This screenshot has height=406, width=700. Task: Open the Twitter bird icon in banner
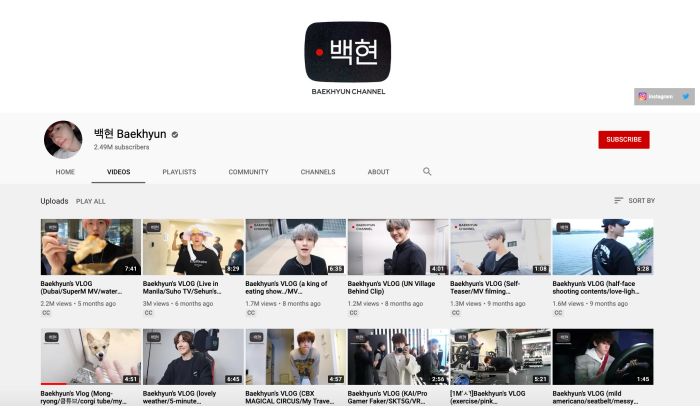(x=686, y=96)
